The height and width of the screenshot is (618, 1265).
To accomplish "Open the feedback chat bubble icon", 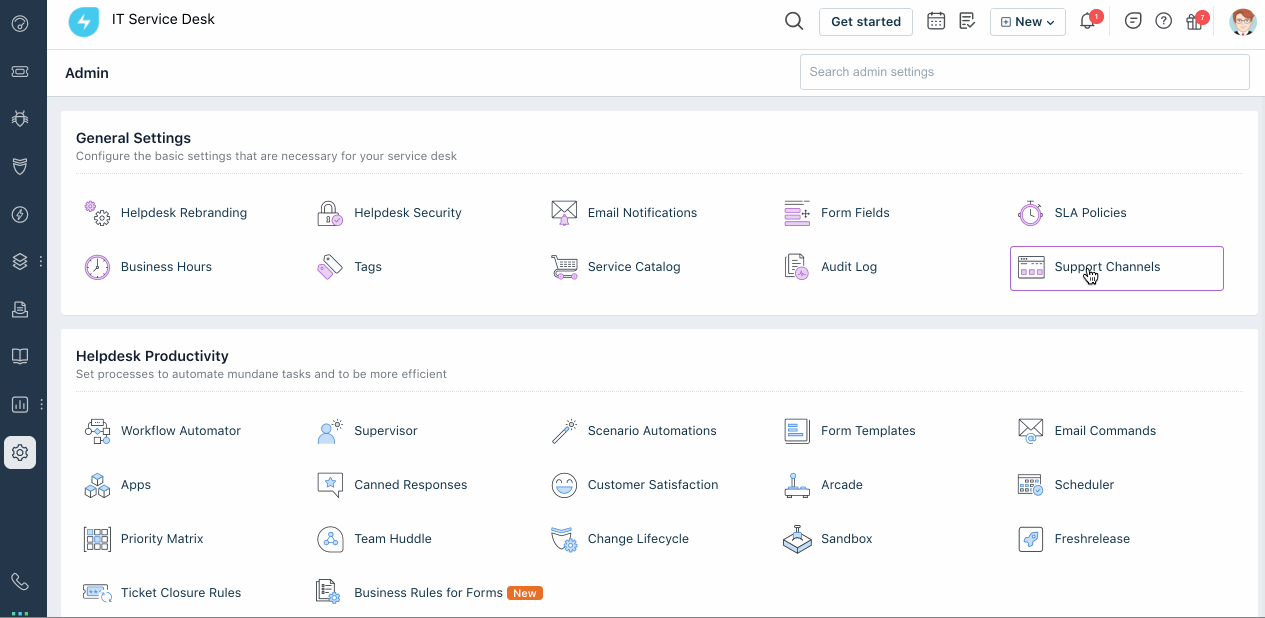I will tap(1133, 20).
